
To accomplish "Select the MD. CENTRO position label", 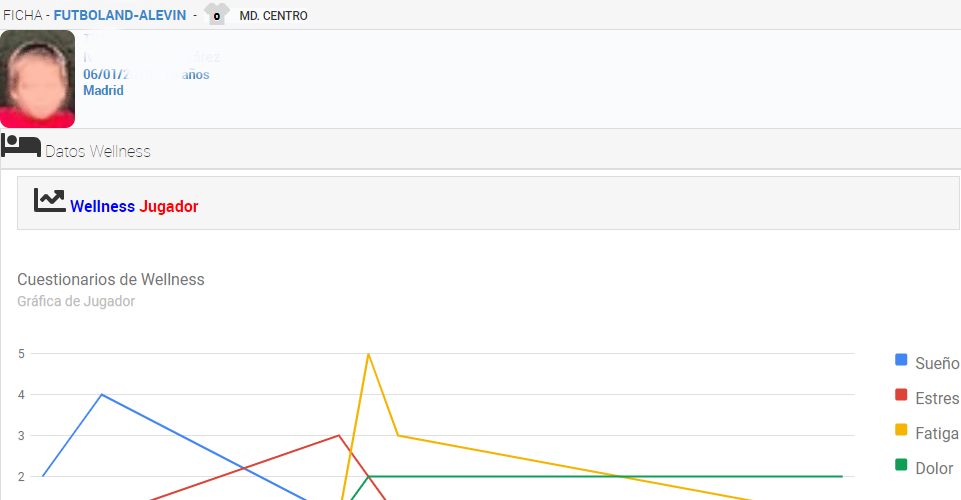I will click(x=273, y=16).
